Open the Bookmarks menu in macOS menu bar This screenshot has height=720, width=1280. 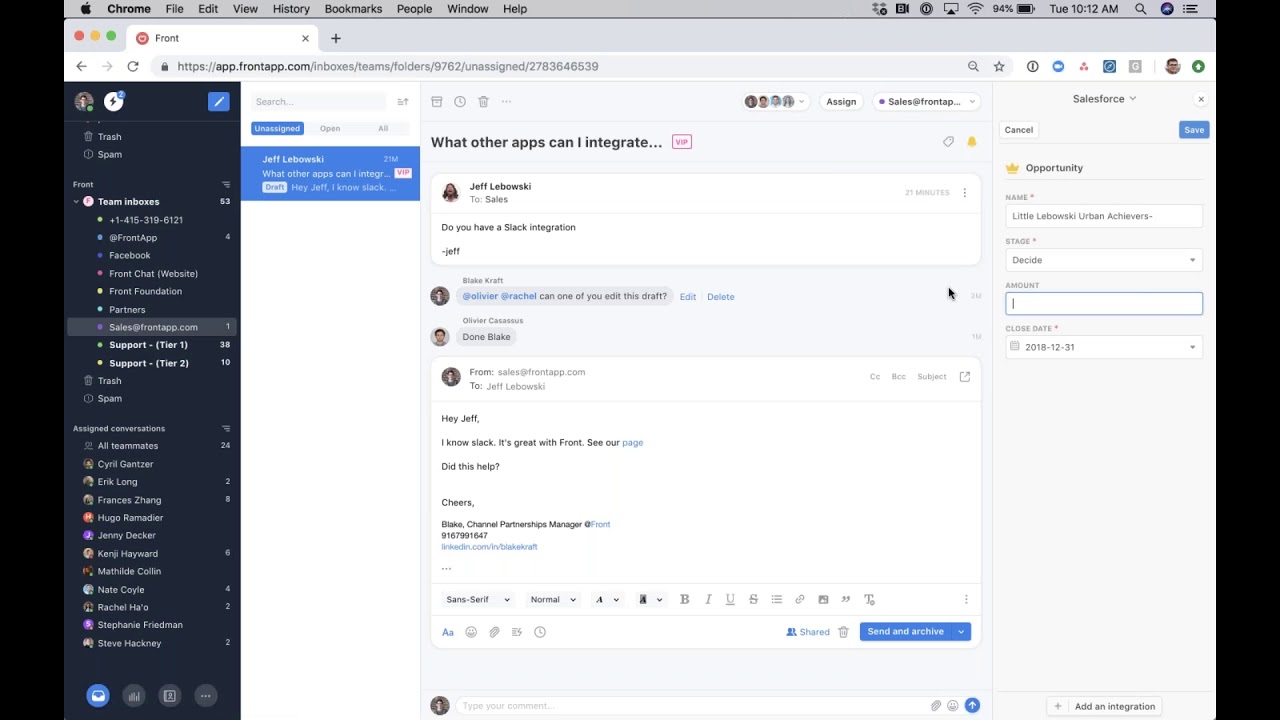coord(353,9)
